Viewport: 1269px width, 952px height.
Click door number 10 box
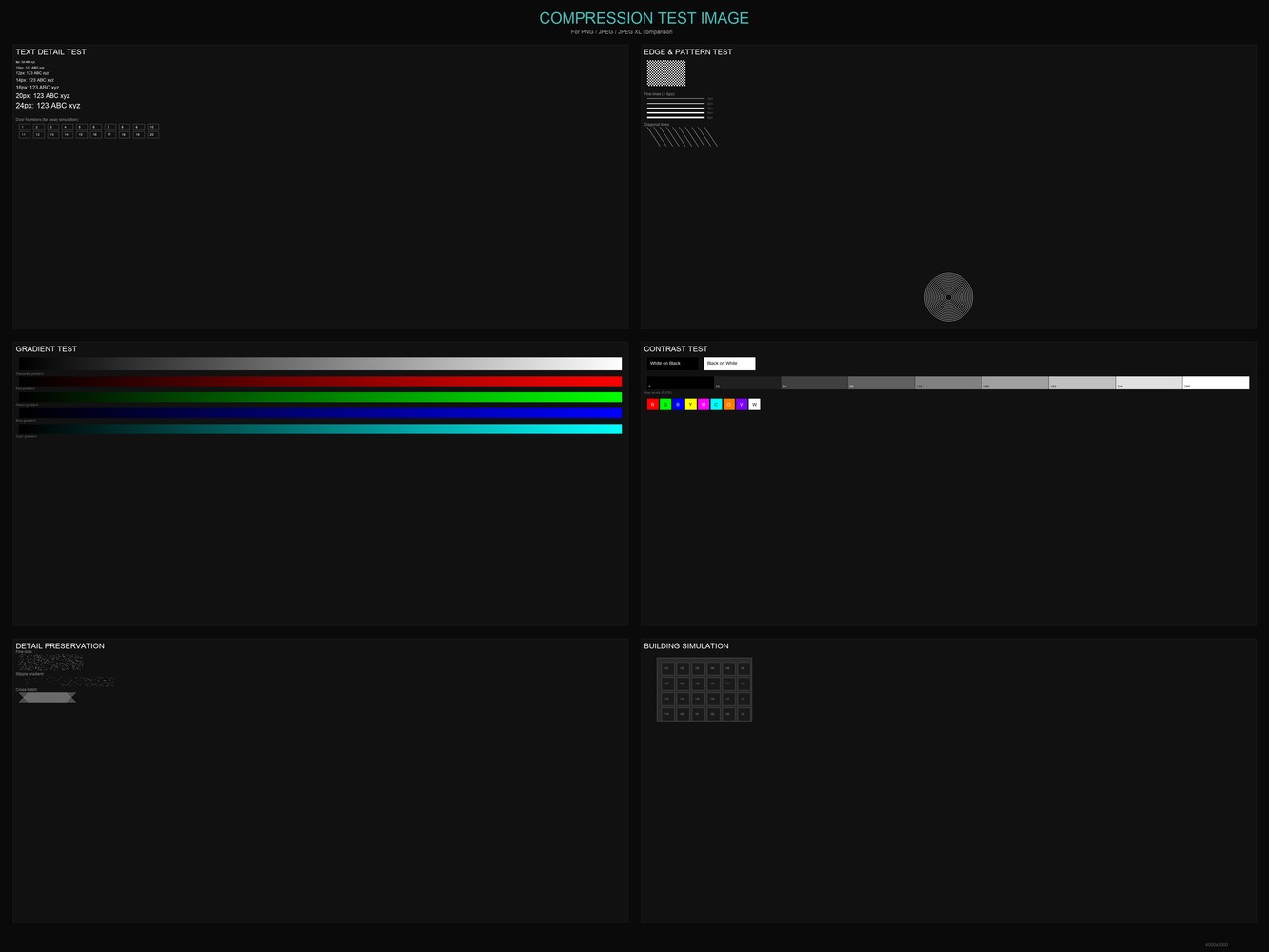click(x=152, y=127)
